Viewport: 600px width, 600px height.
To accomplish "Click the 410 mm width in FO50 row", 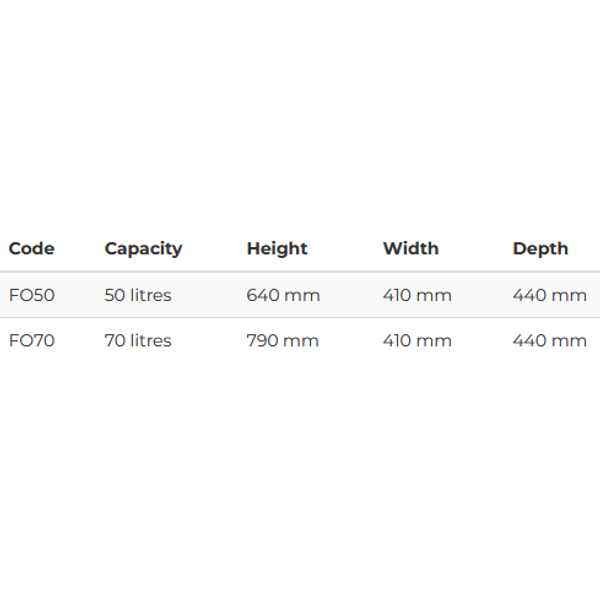I will [417, 295].
